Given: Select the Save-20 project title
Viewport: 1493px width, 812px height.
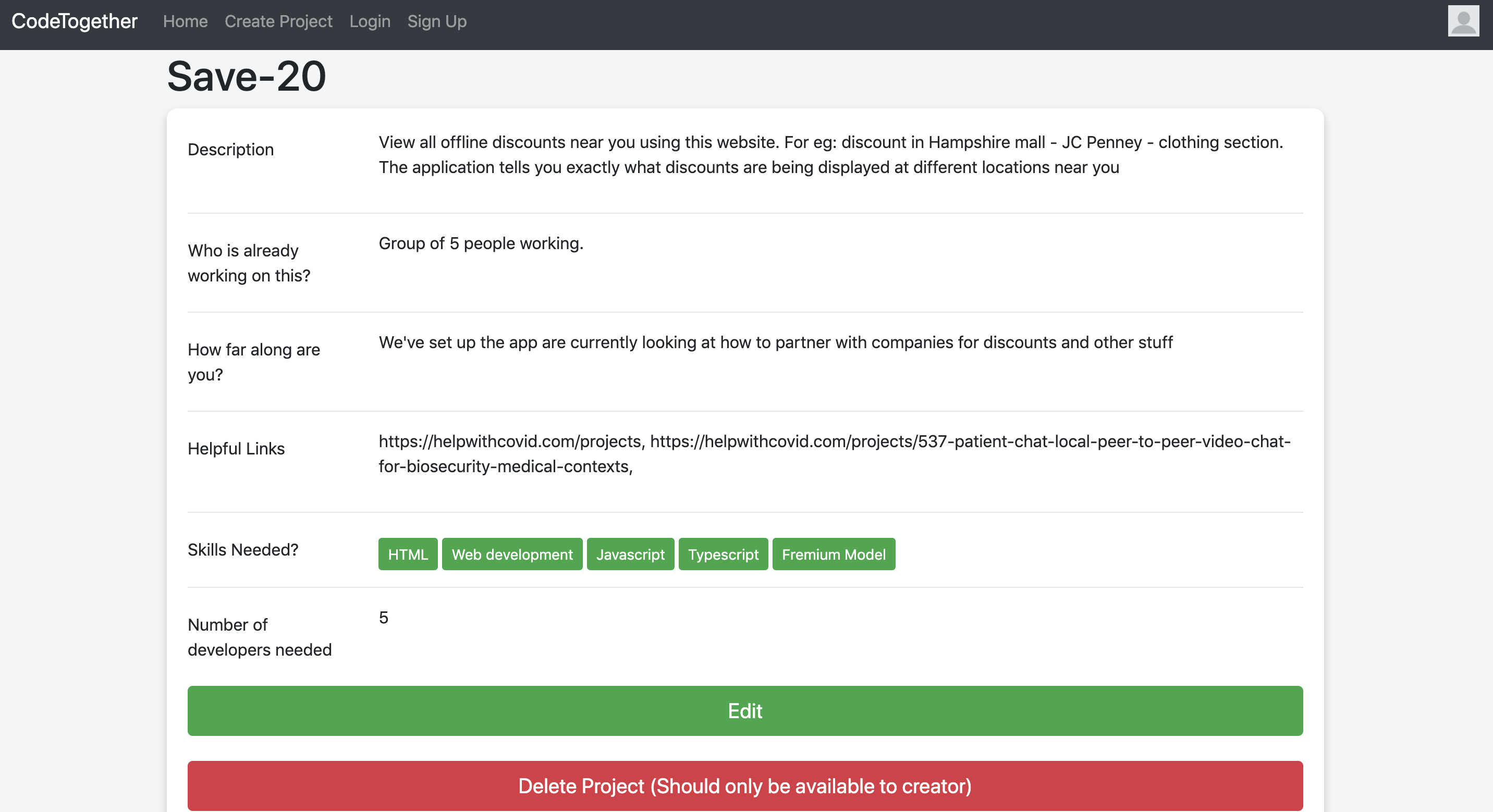Looking at the screenshot, I should point(246,76).
